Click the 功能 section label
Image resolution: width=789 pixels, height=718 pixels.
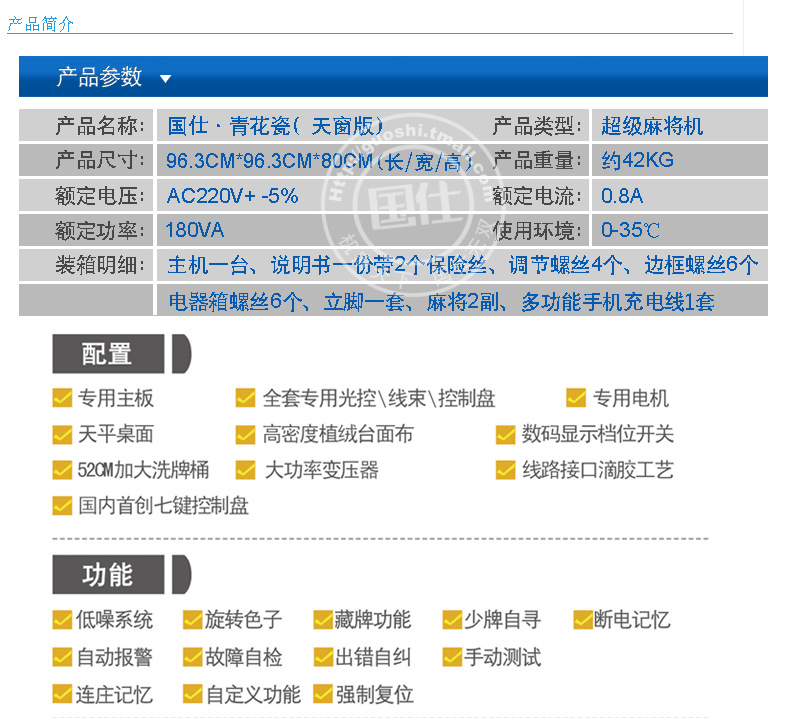click(107, 574)
